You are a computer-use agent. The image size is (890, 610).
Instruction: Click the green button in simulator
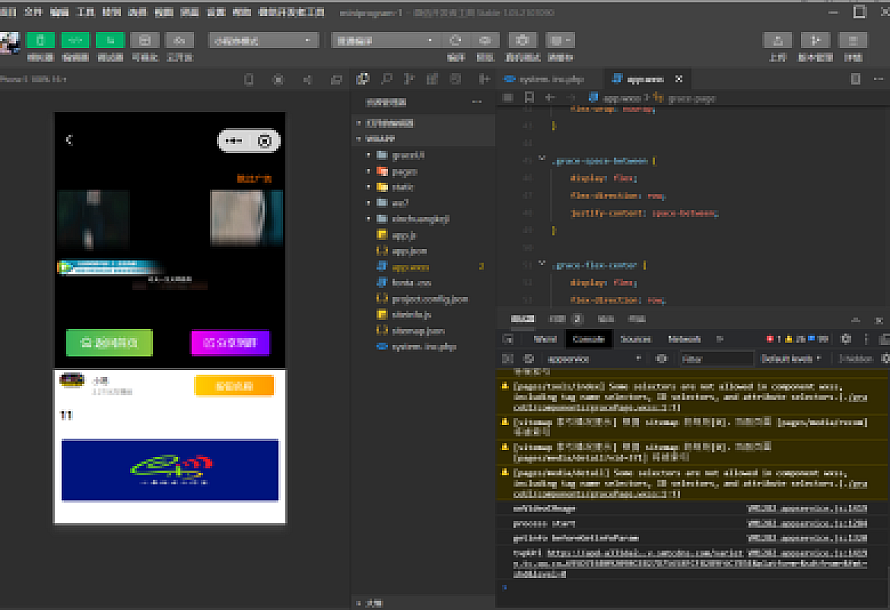click(109, 342)
